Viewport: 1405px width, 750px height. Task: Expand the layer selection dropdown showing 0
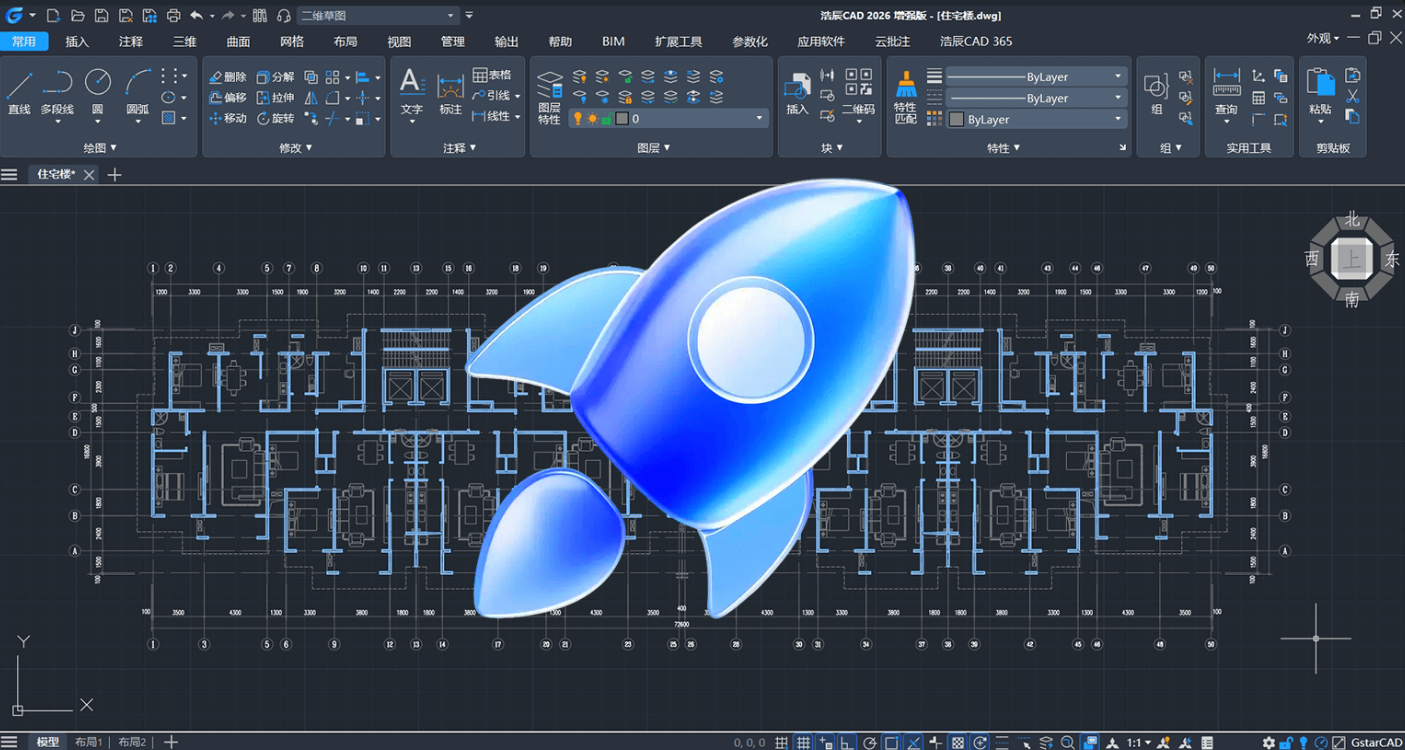tap(668, 118)
